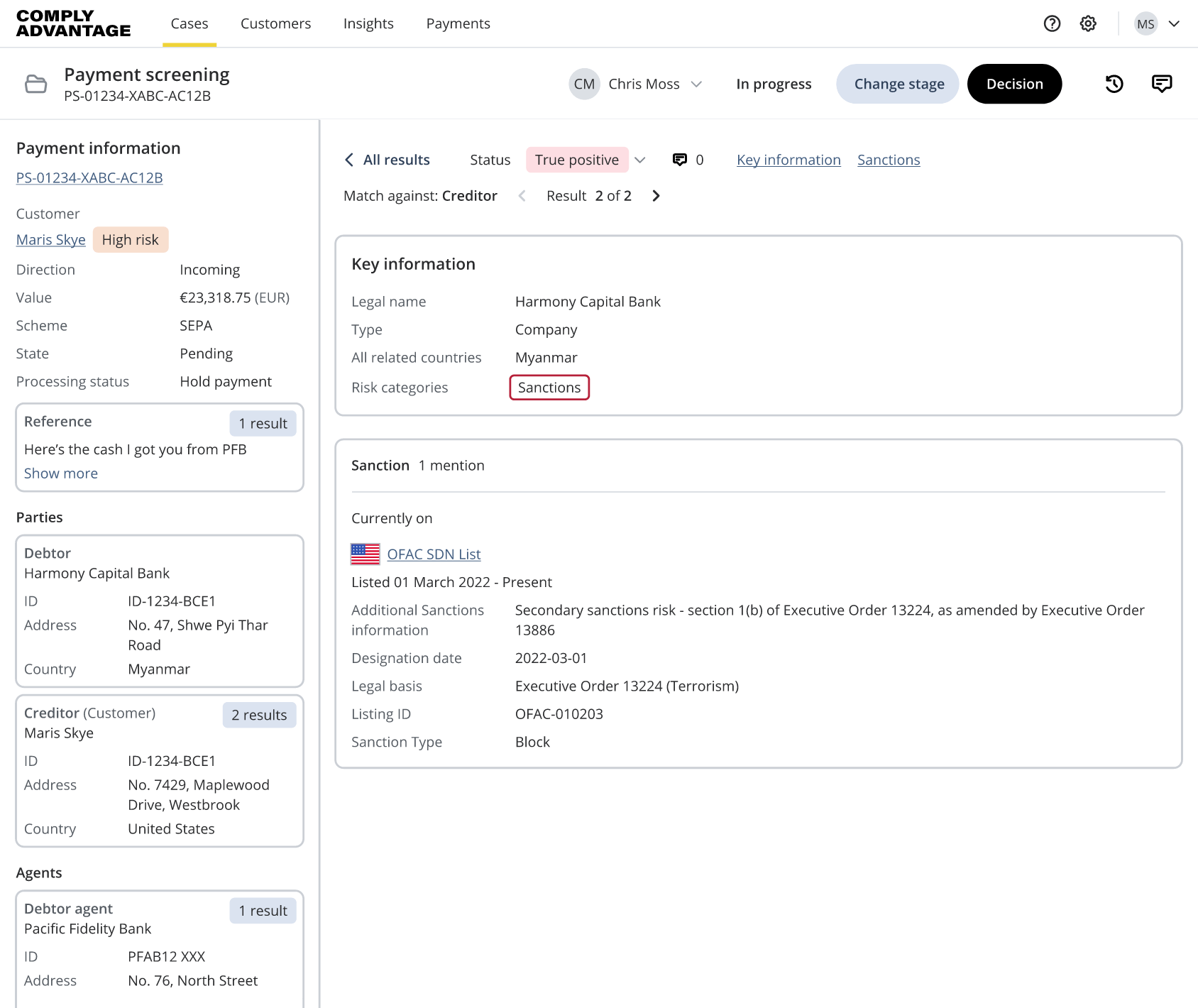Click the PFAB12 XXX agent ID
The width and height of the screenshot is (1198, 1008).
(167, 957)
